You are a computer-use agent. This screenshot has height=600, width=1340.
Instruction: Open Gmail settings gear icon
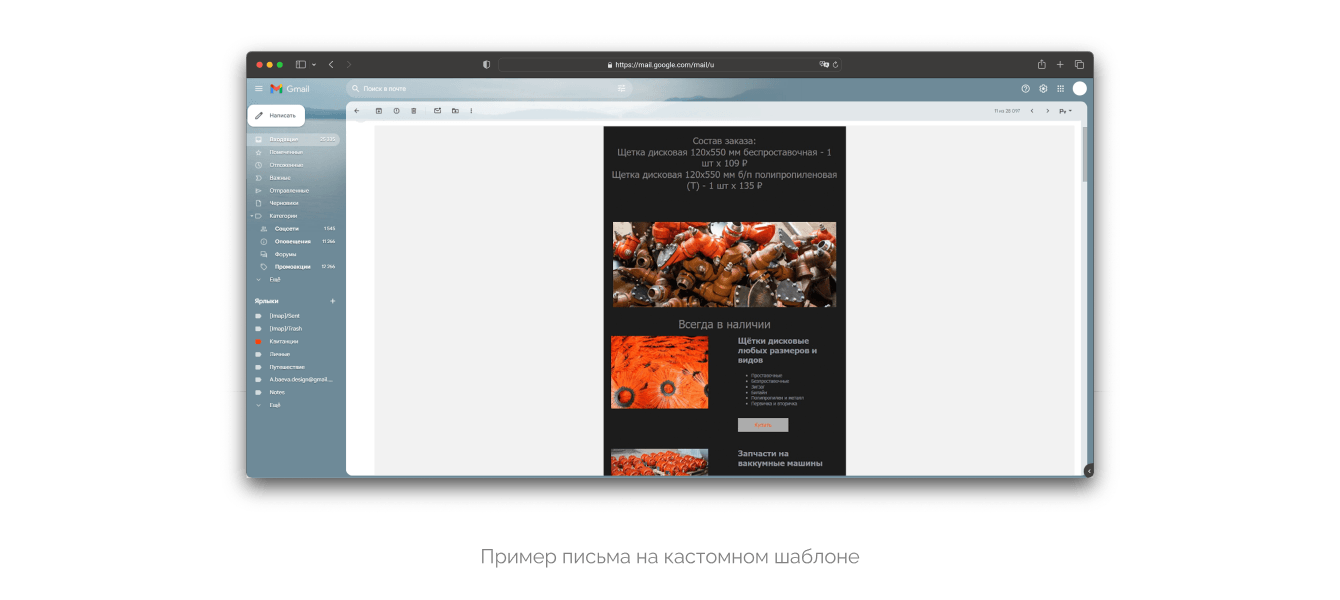point(1043,89)
